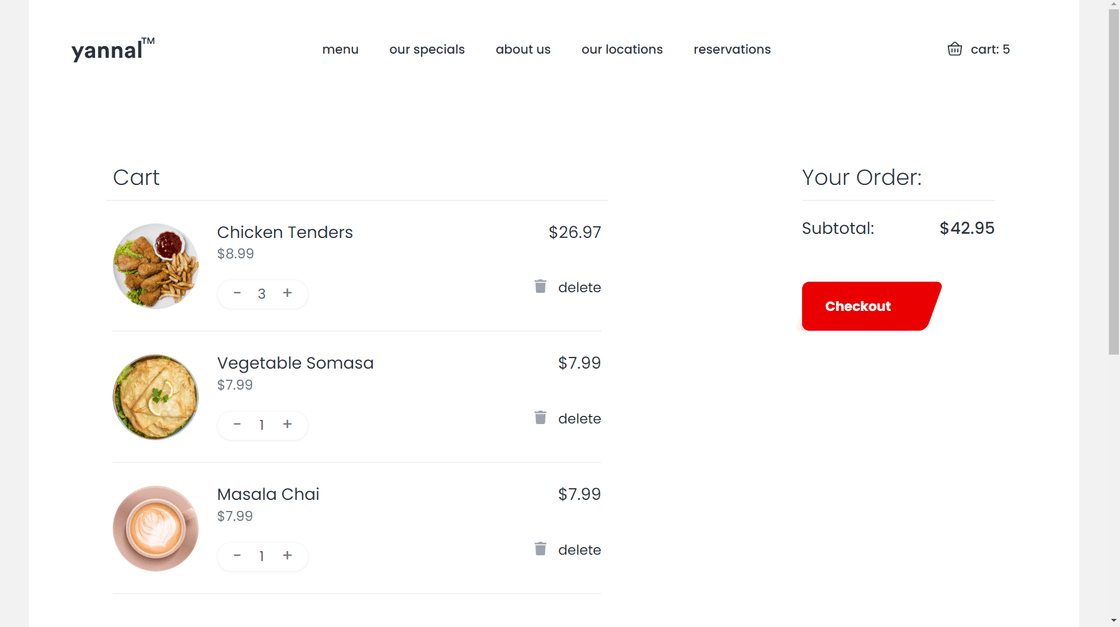Increase Masala Chai quantity with plus
The width and height of the screenshot is (1120, 627).
tap(287, 556)
